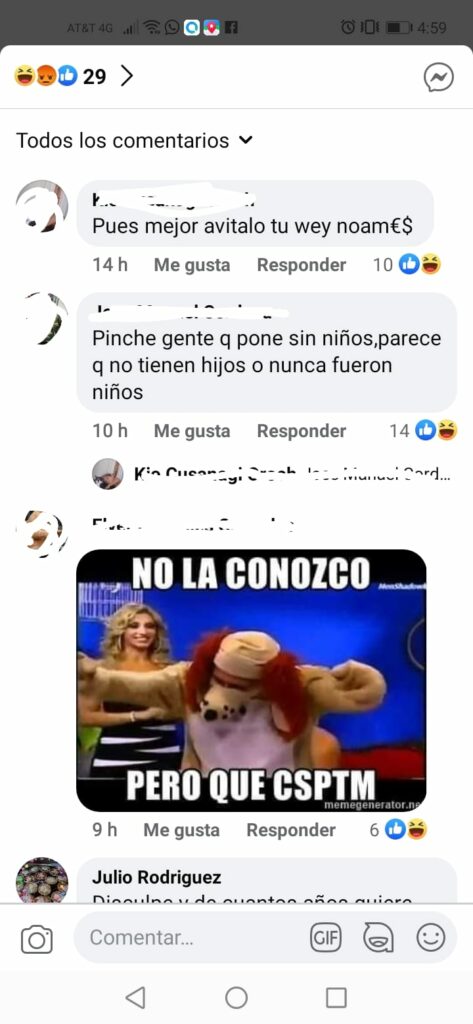473x1024 pixels.
Task: Reply to the 9 h meme comment
Action: 291,830
